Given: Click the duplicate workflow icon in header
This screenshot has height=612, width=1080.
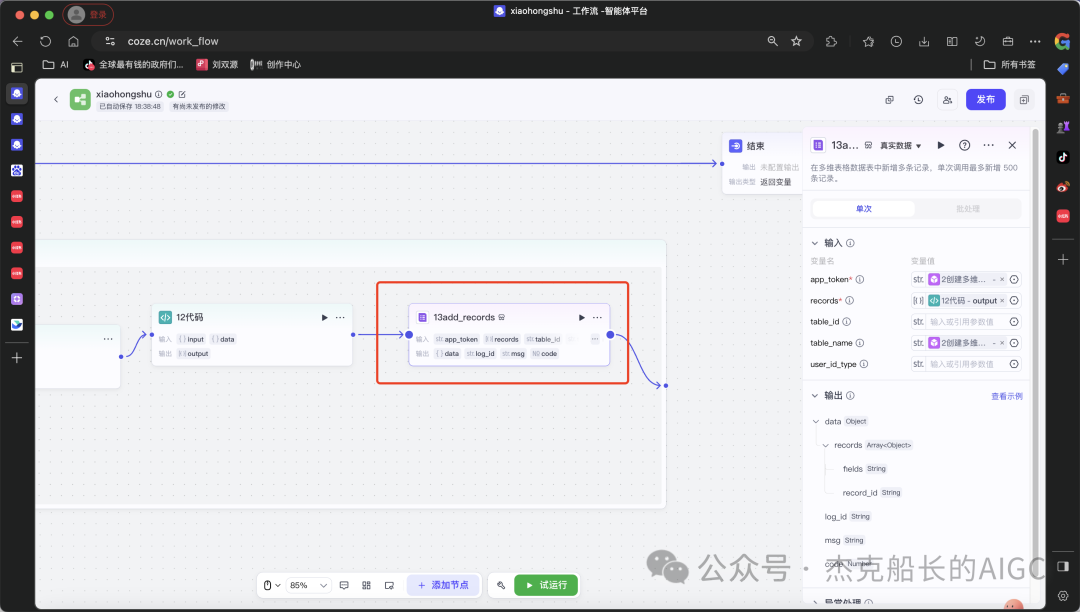Looking at the screenshot, I should pos(889,100).
